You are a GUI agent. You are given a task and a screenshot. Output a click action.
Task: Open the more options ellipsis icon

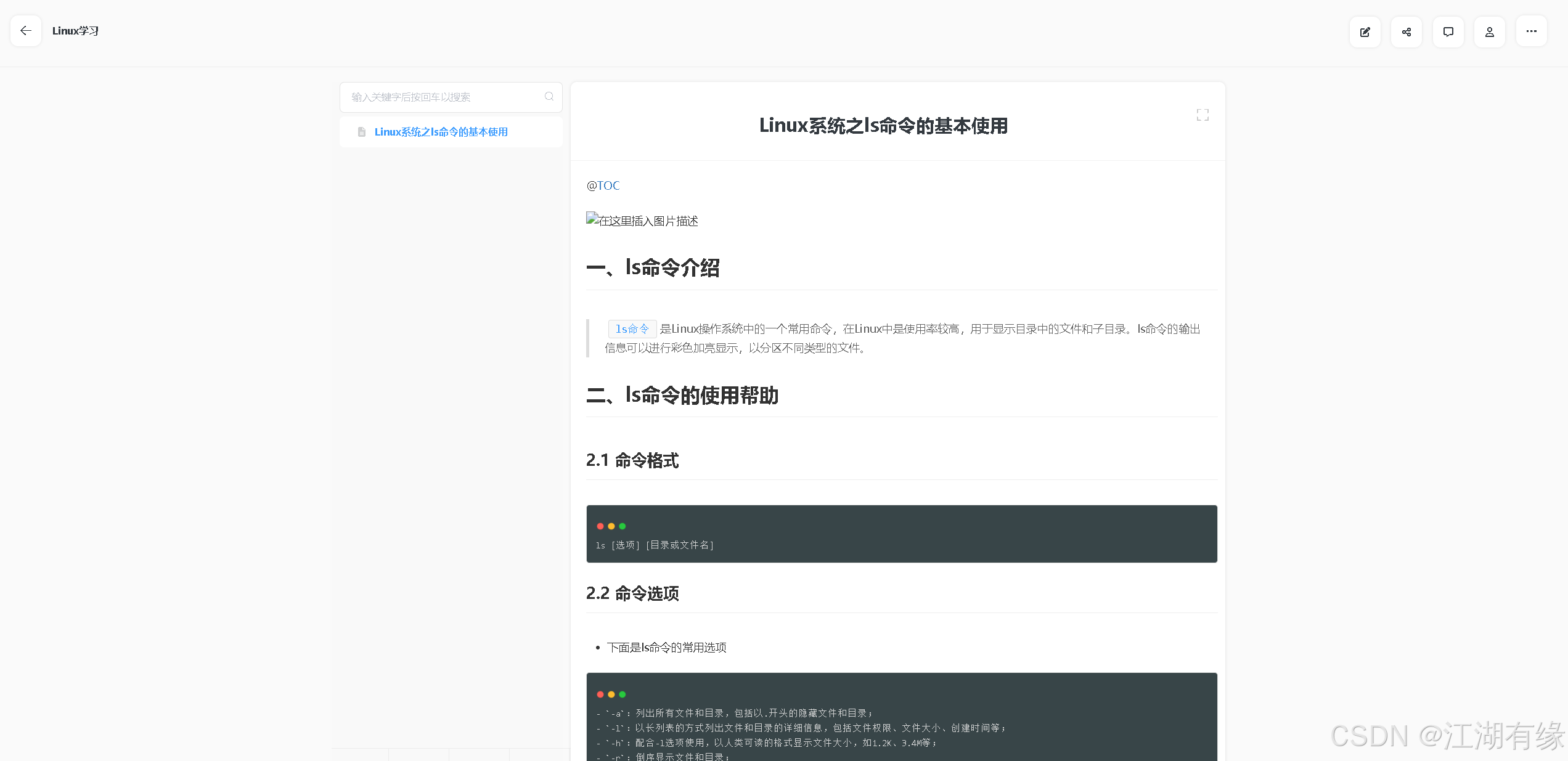1531,31
